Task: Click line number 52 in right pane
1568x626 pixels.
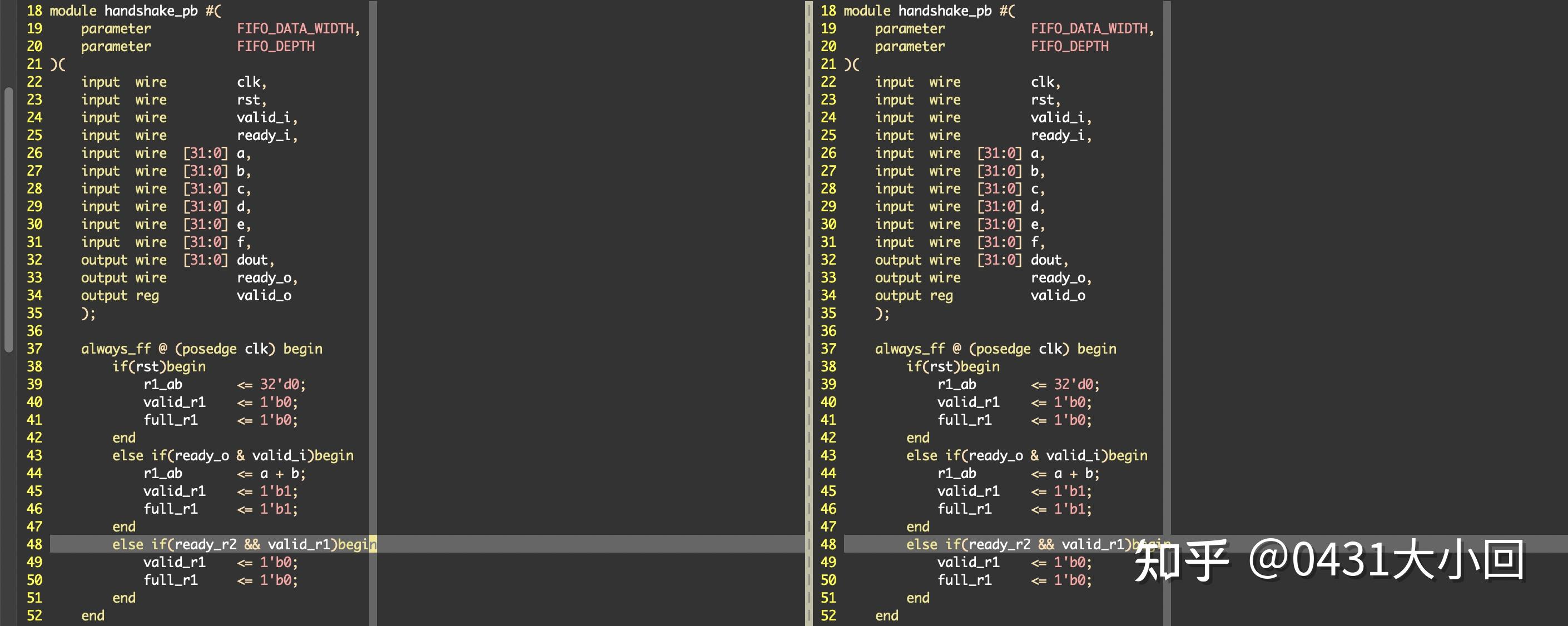Action: (828, 615)
